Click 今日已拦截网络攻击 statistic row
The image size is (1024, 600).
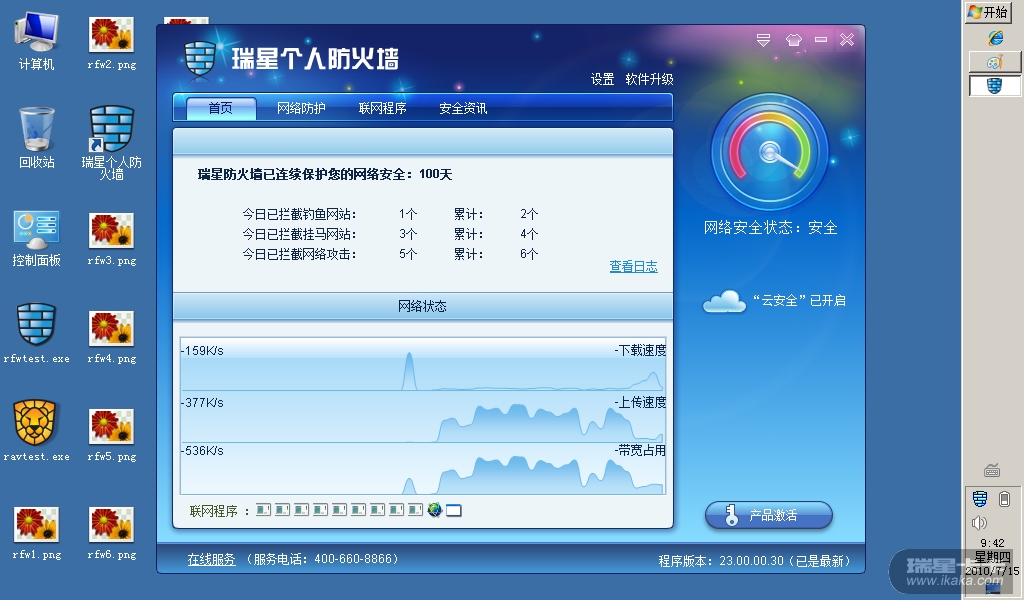[390, 254]
